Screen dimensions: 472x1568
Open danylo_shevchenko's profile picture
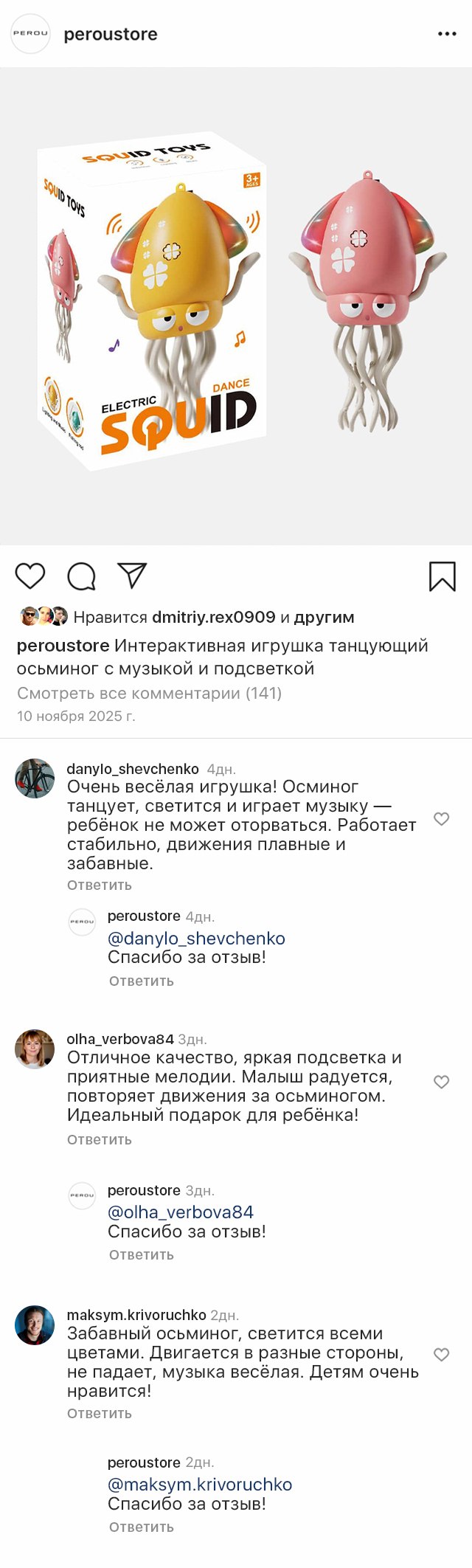35,778
